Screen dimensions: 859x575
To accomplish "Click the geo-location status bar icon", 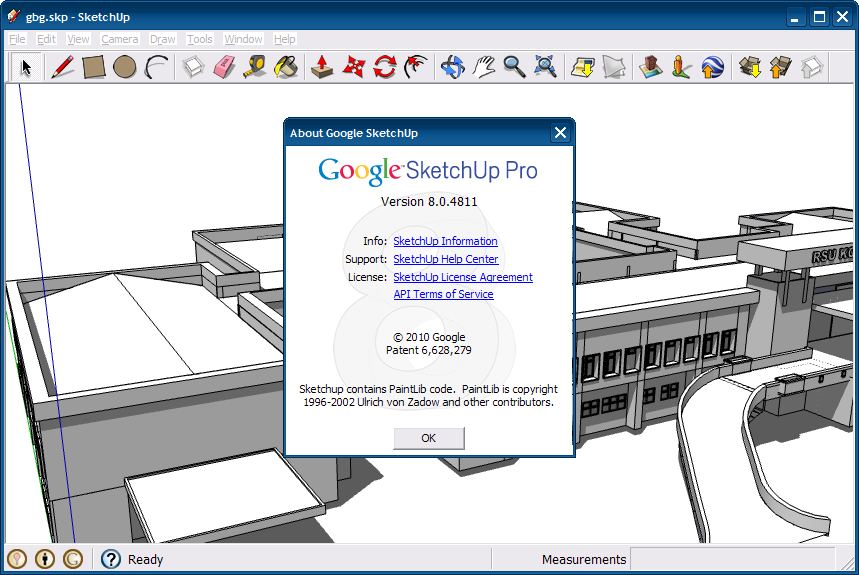I will click(17, 559).
